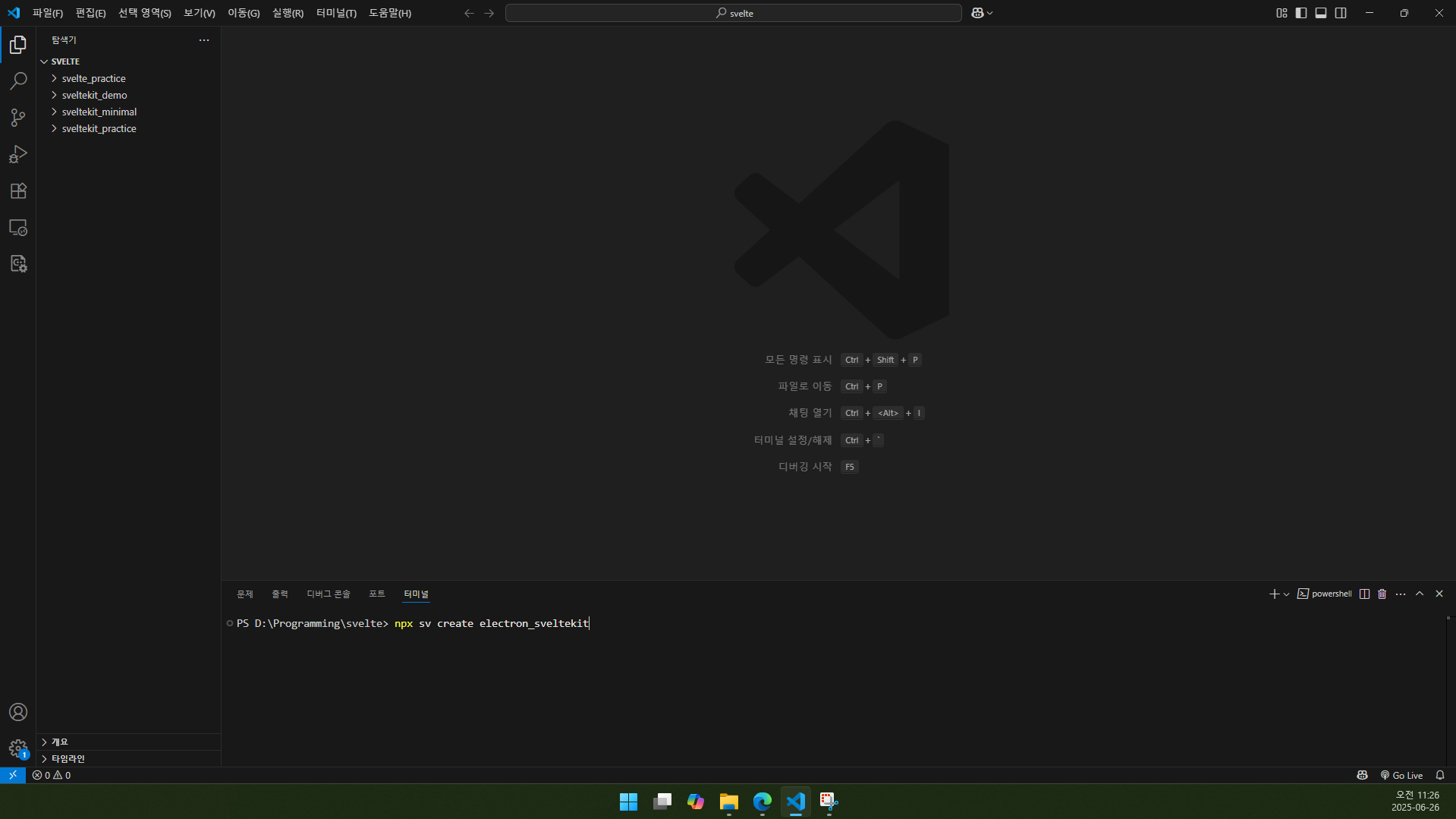Open terminal panel more actions ellipsis
This screenshot has height=819, width=1456.
coord(1401,594)
